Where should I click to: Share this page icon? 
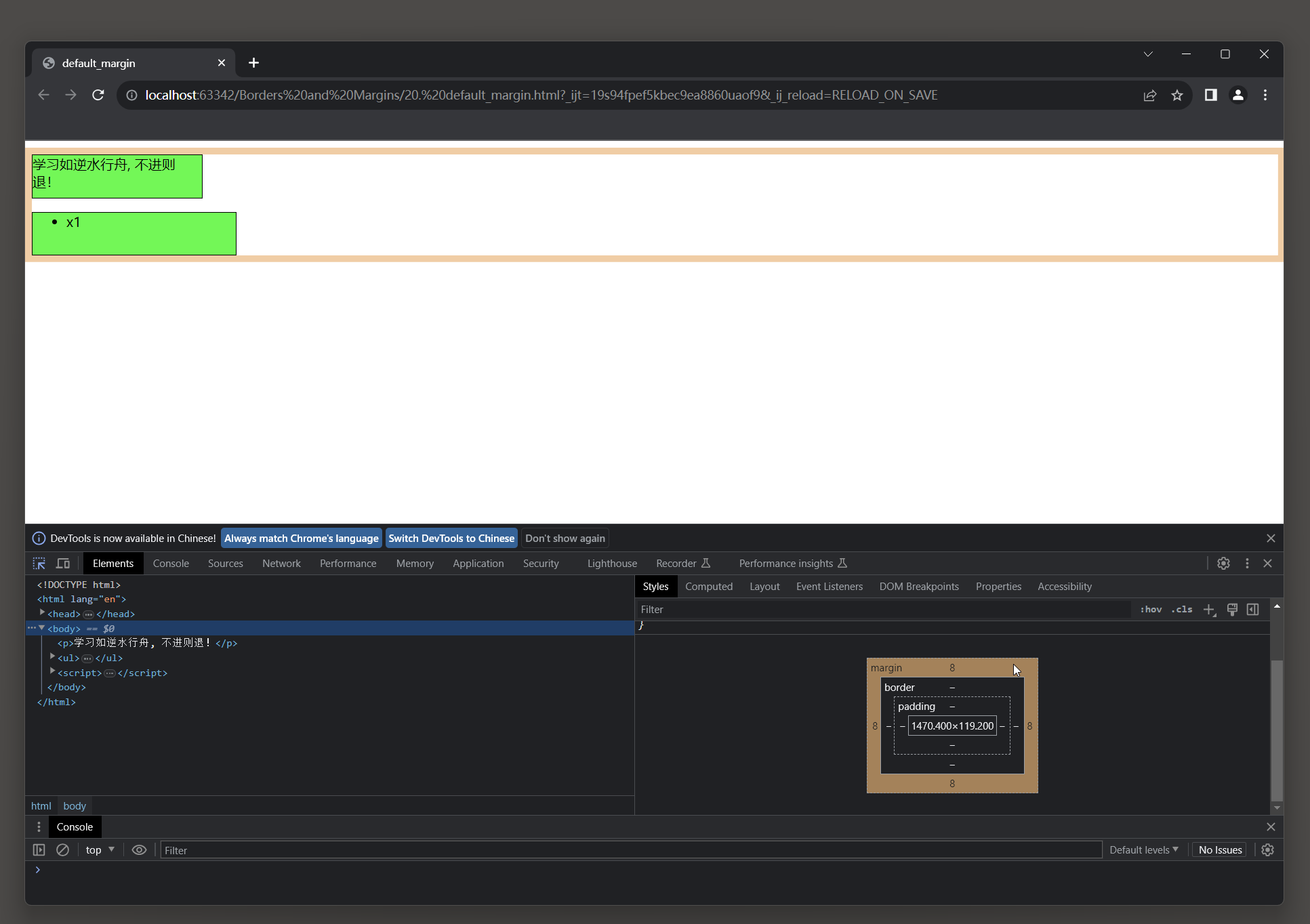[1150, 96]
